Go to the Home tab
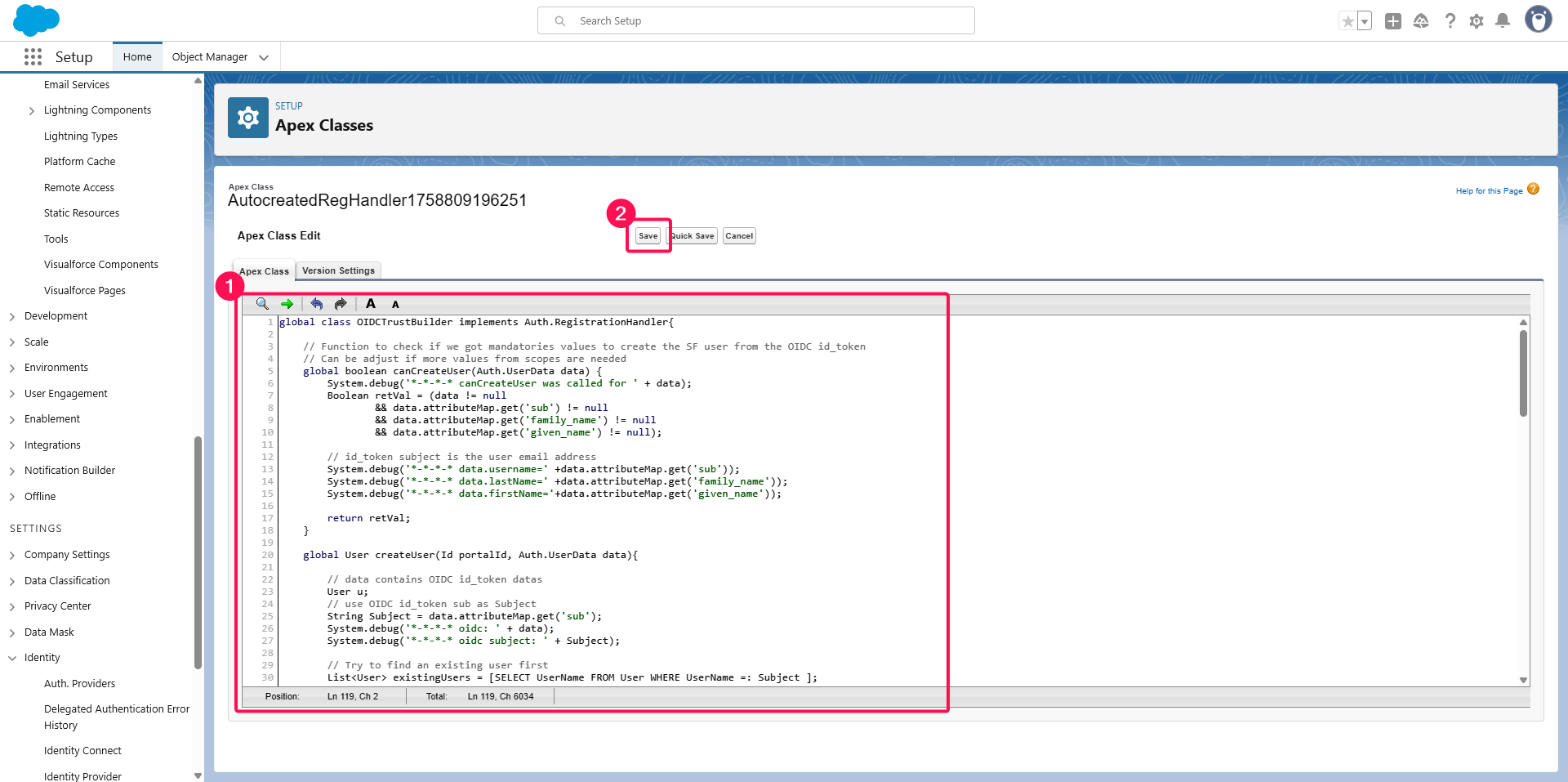 (x=137, y=57)
